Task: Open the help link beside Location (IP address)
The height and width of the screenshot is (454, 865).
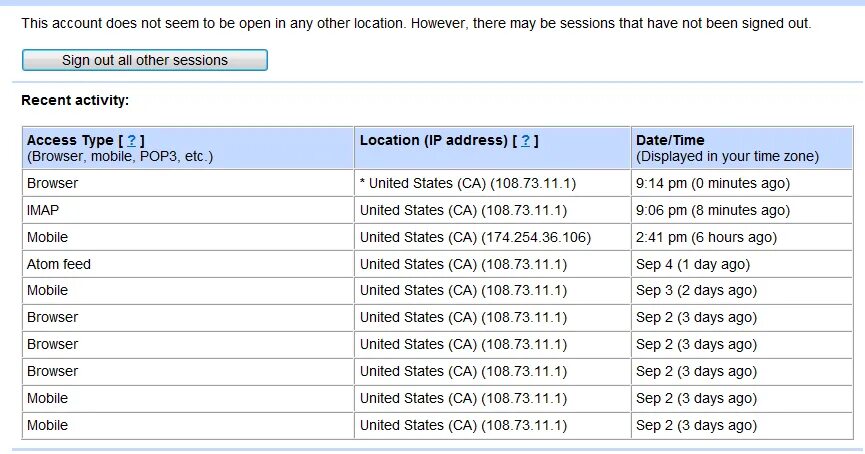Action: coord(525,141)
